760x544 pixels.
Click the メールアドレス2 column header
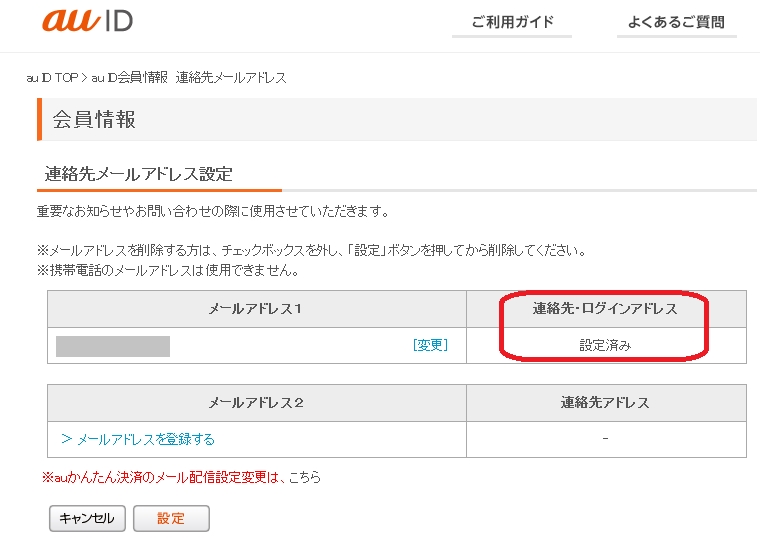[x=256, y=402]
